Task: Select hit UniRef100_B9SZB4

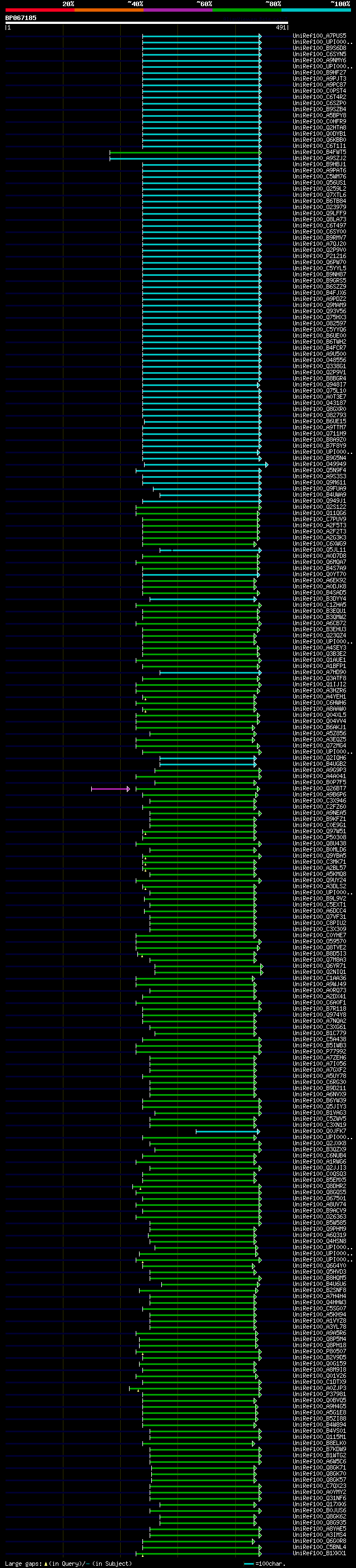Action: (319, 110)
